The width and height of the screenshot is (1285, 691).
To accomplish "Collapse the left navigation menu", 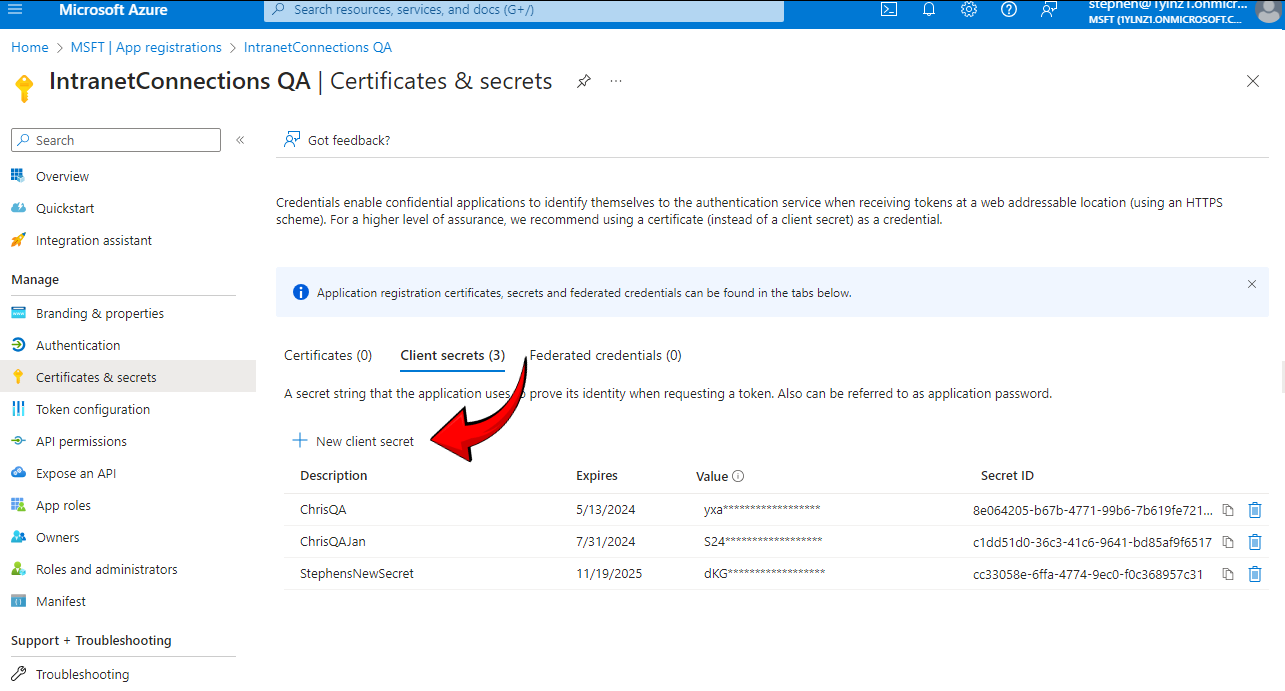I will 240,140.
